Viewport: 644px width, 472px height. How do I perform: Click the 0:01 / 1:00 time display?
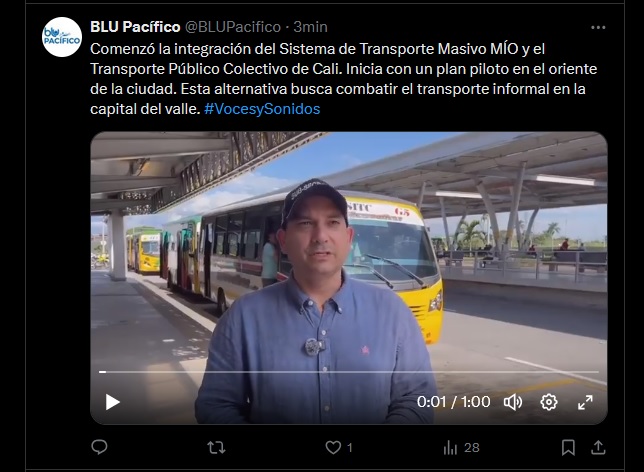click(x=453, y=402)
